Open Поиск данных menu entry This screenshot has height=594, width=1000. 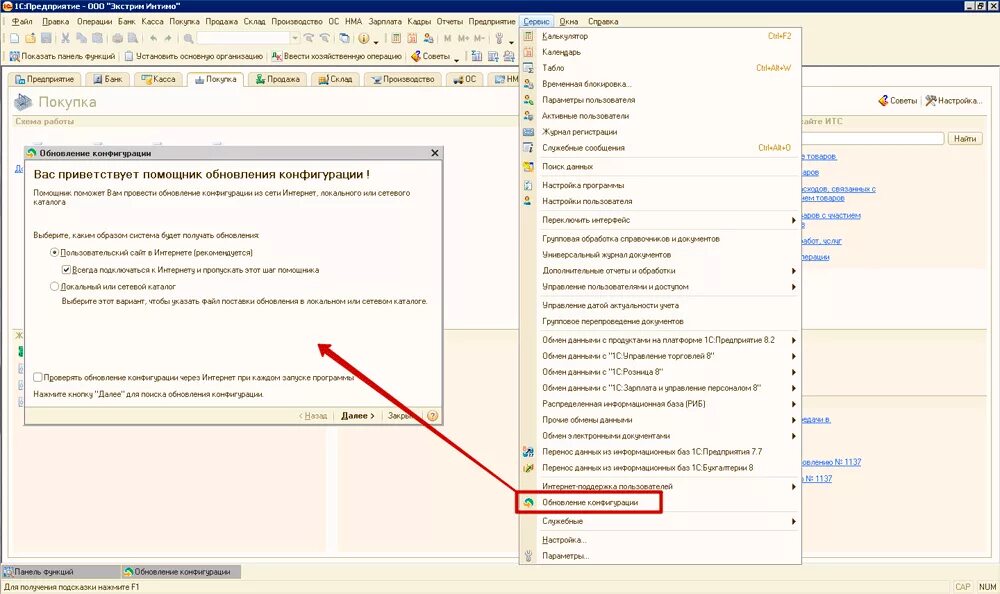point(660,167)
